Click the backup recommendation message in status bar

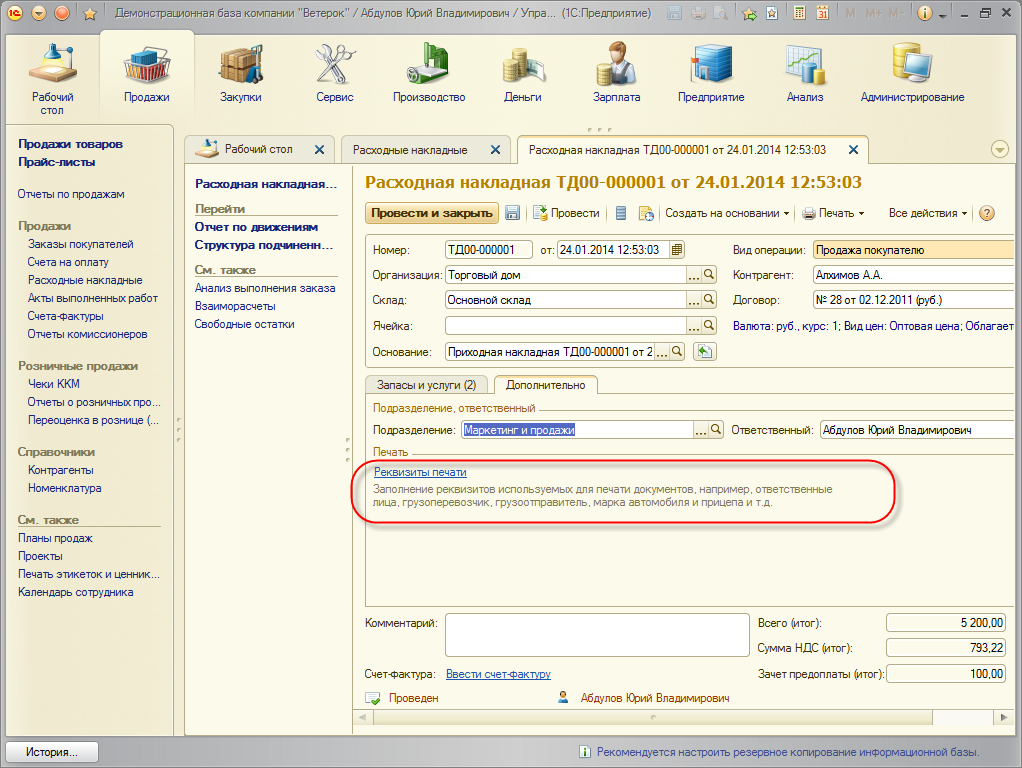pyautogui.click(x=787, y=752)
